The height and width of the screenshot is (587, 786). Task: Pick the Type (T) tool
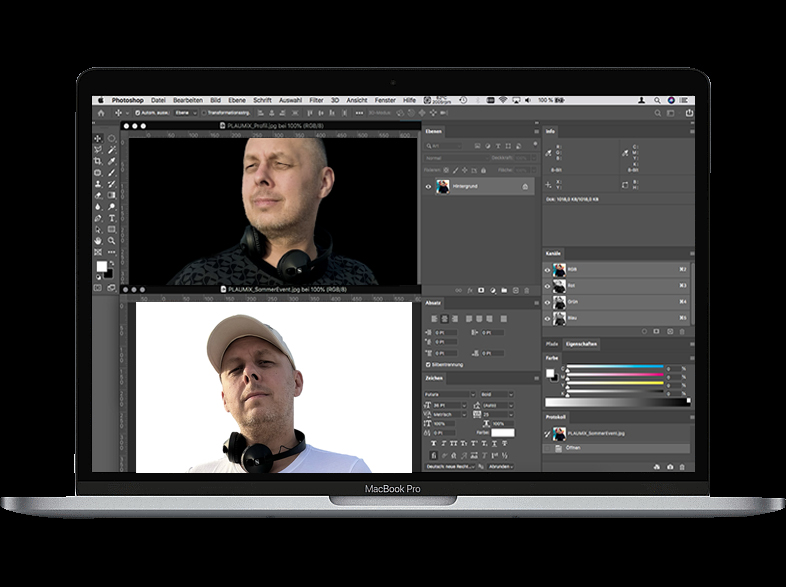[111, 217]
